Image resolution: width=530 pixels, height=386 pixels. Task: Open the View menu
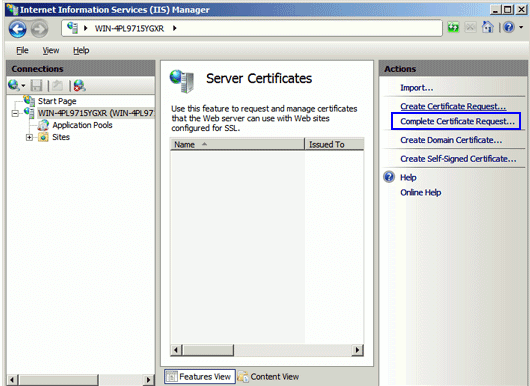[51, 50]
